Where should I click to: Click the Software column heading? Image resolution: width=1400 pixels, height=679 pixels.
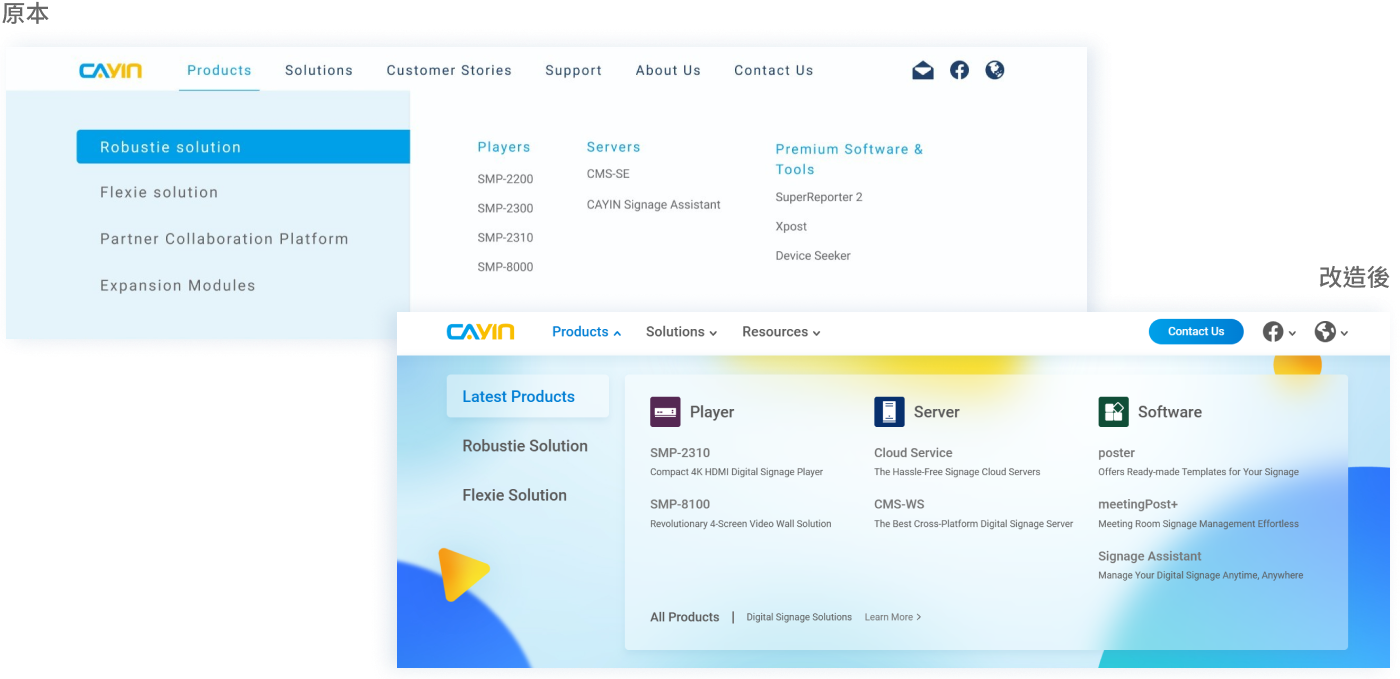pos(1170,412)
